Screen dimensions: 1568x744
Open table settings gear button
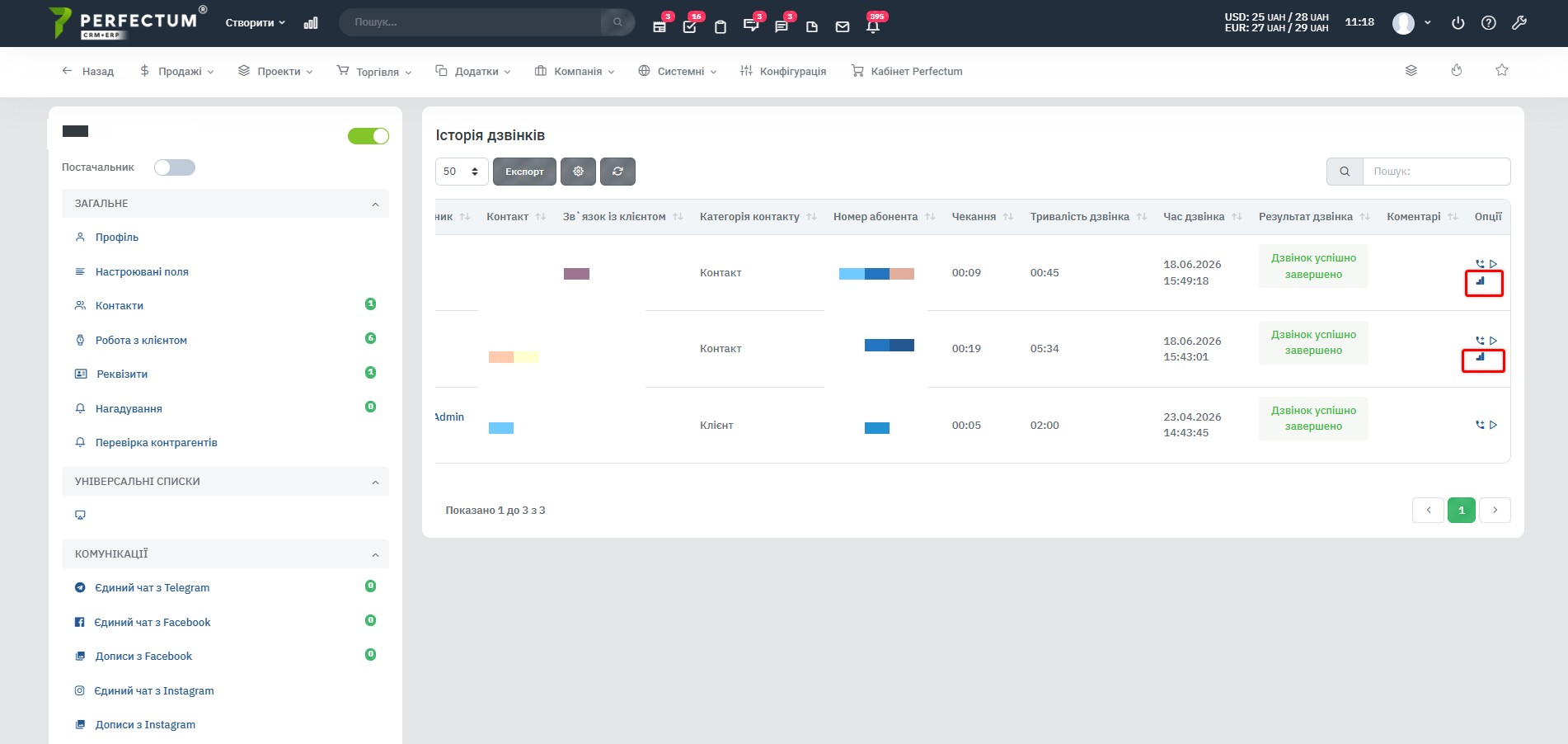tap(578, 172)
